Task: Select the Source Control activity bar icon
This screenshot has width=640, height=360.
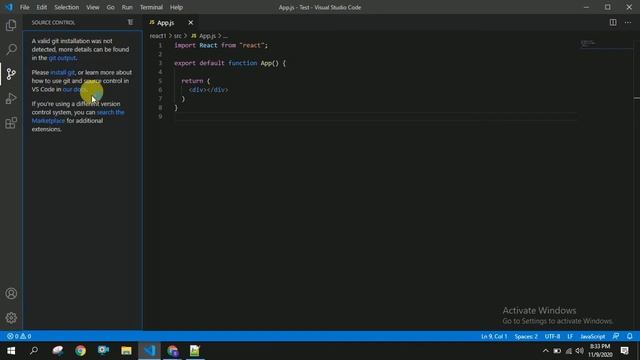Action: (x=11, y=74)
